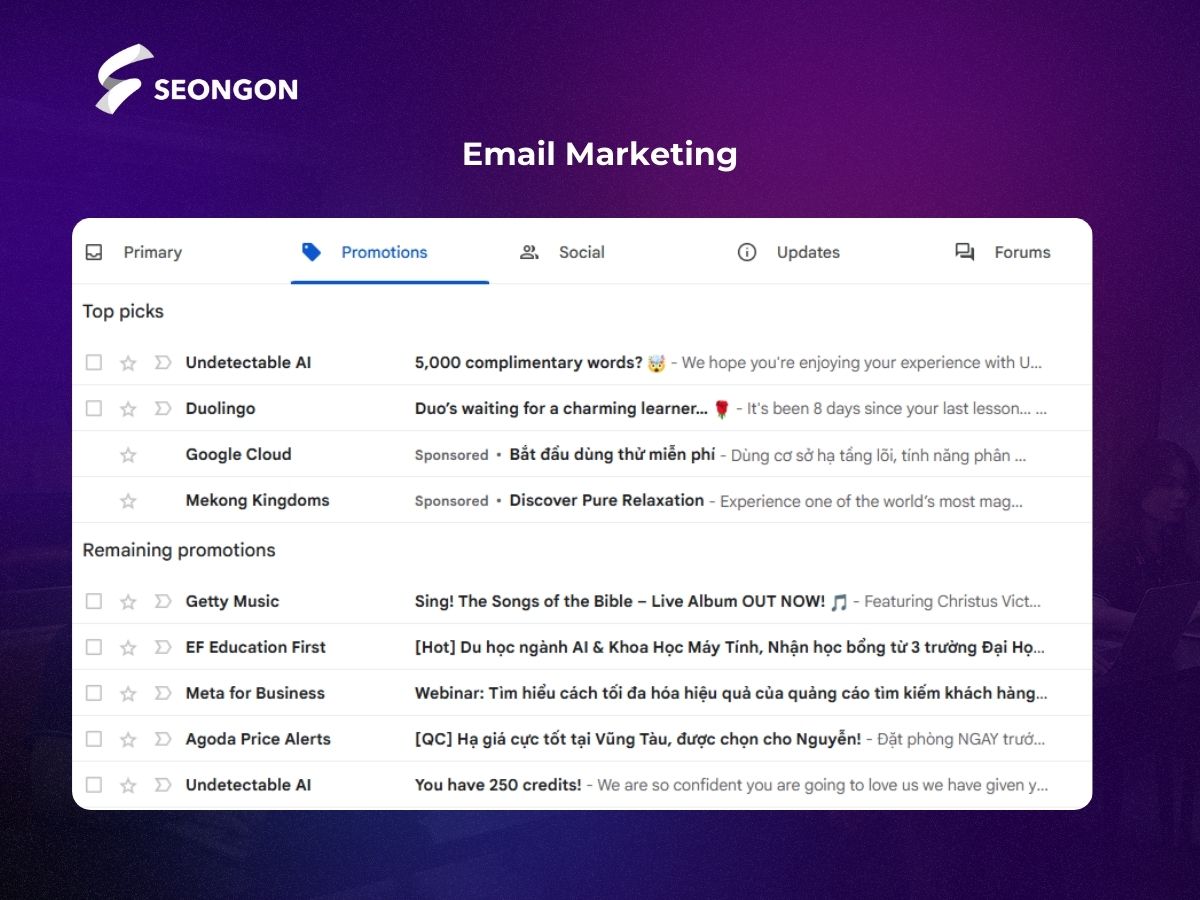Select the Agoda Price Alerts checkbox
The image size is (1200, 900).
pos(94,739)
